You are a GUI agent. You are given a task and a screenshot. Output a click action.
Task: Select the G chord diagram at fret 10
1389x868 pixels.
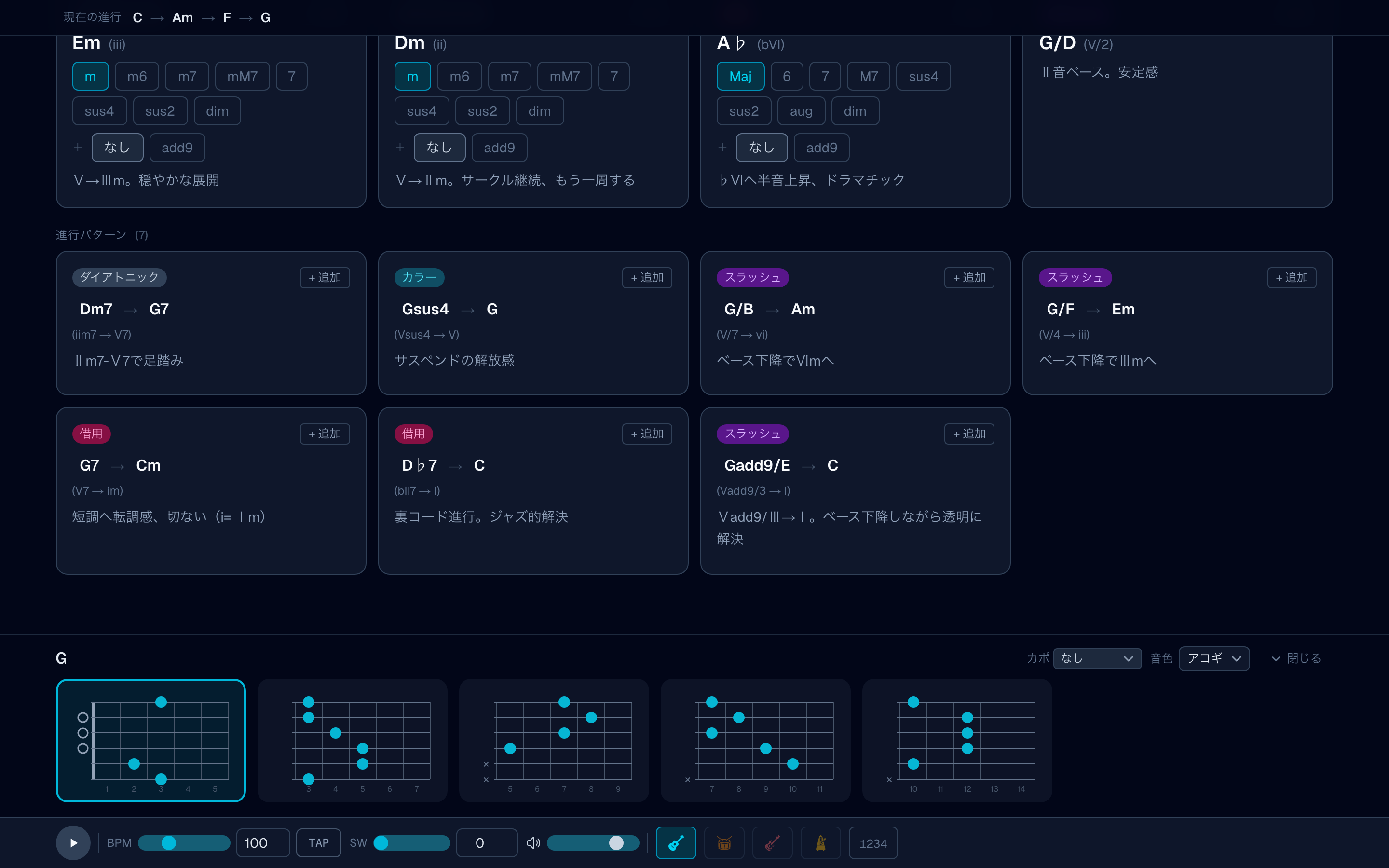957,740
